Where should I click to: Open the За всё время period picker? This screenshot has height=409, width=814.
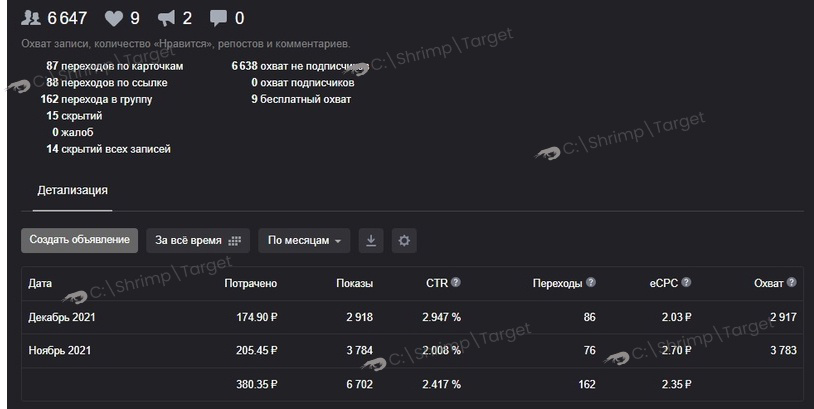(x=198, y=240)
